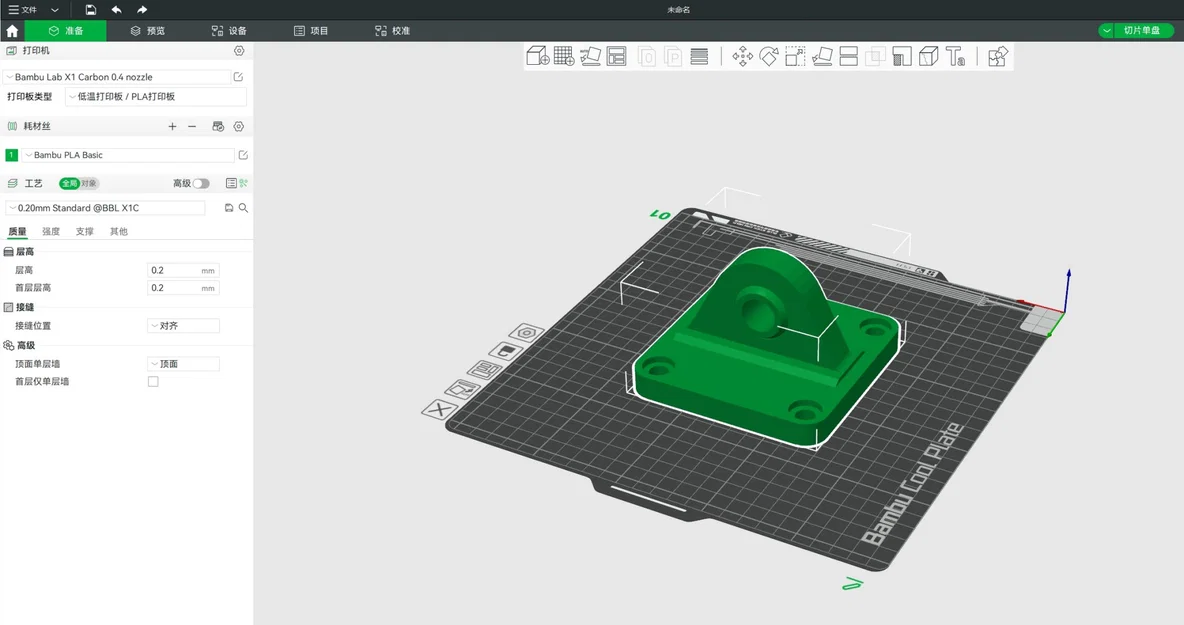Remove a filament with minus icon

point(192,126)
